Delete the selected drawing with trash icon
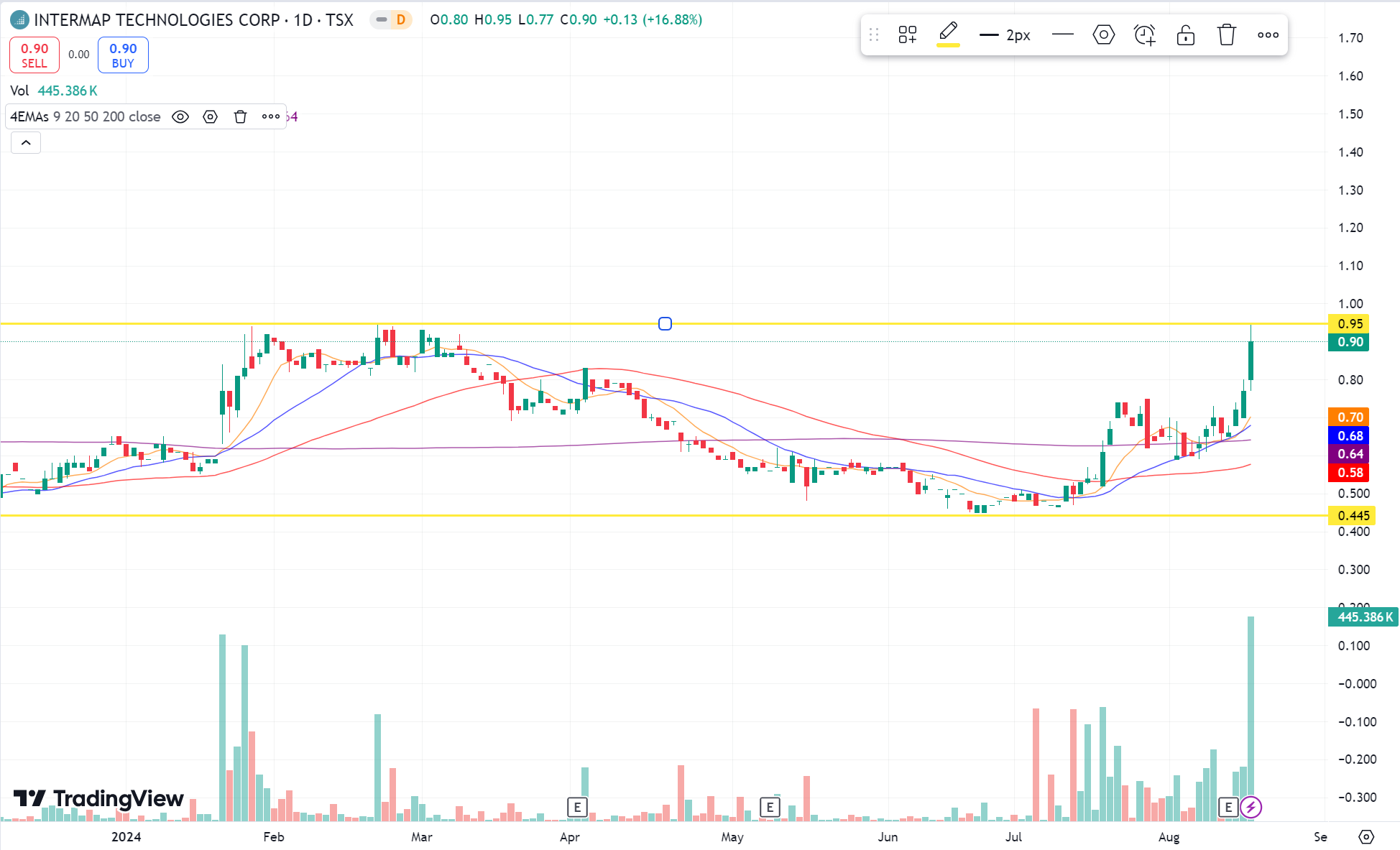 coord(1227,34)
